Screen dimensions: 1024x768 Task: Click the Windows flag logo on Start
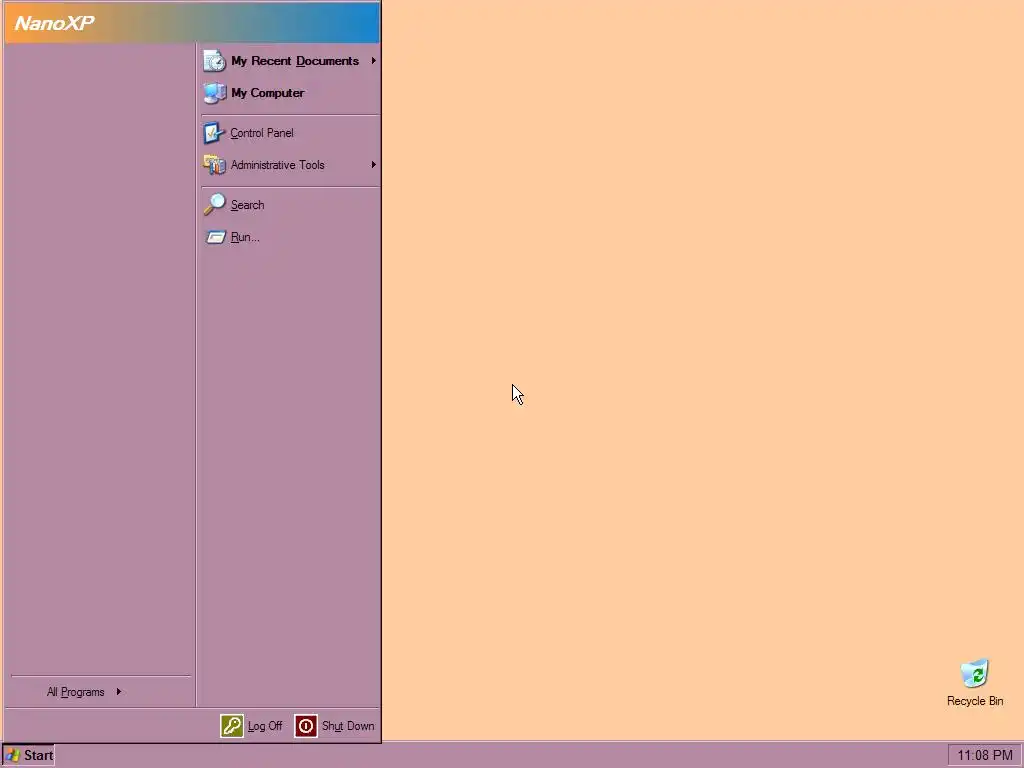tap(13, 756)
